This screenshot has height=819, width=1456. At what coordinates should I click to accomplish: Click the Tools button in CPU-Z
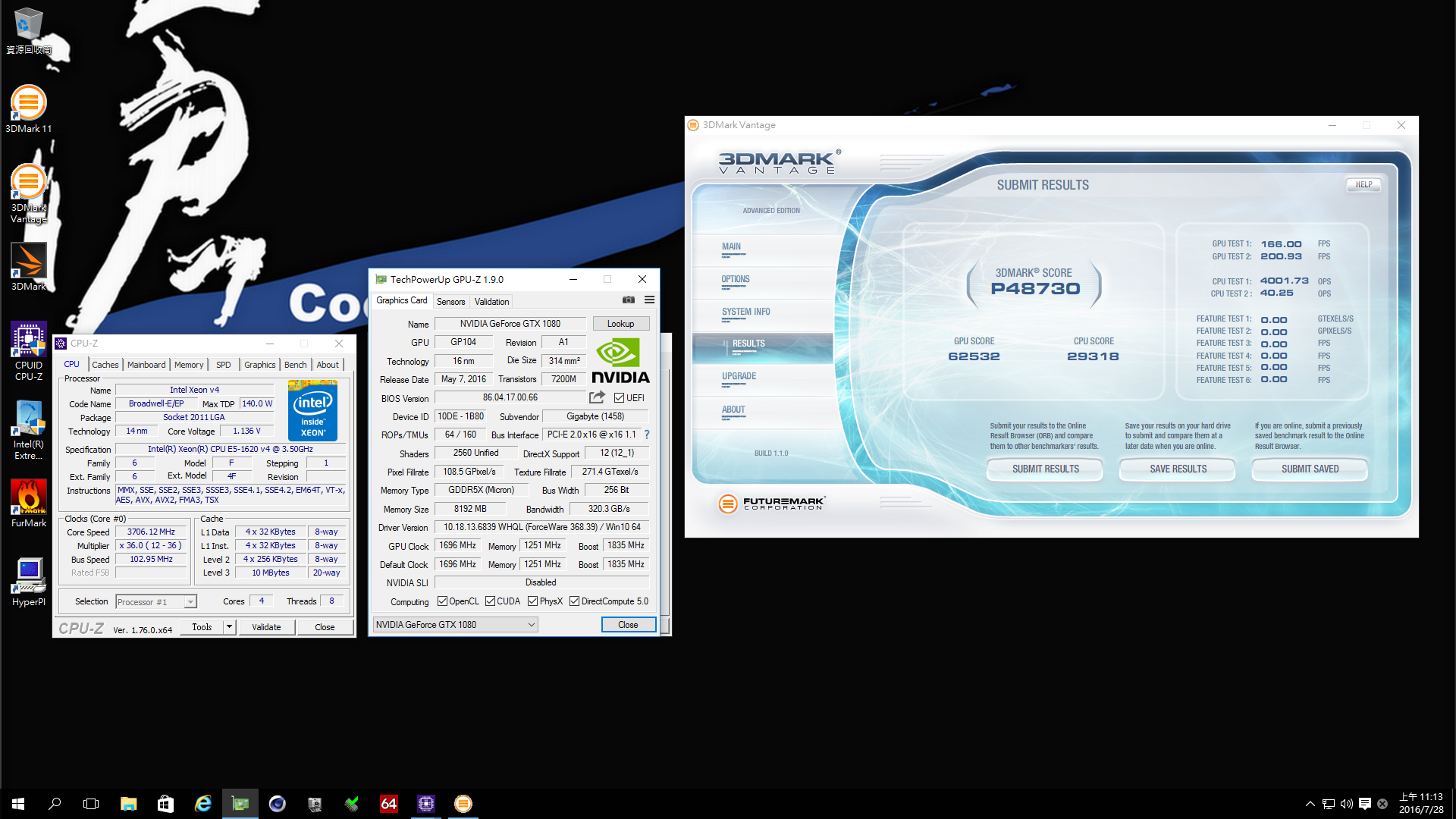click(x=202, y=627)
